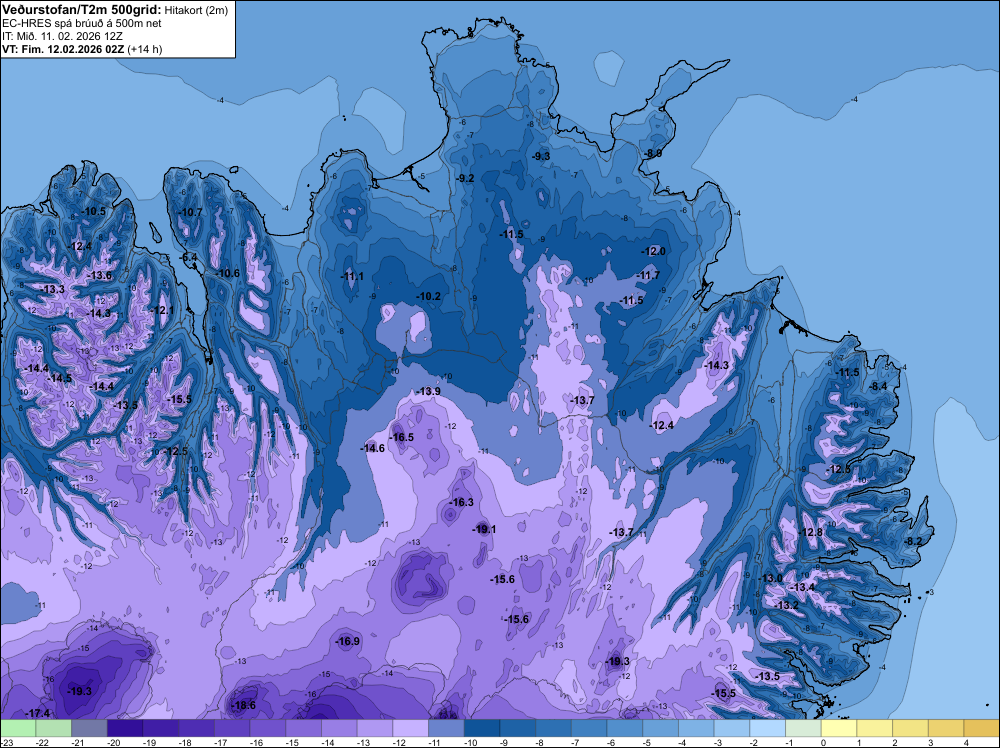Click the -14.5 temperature label

pyautogui.click(x=60, y=378)
